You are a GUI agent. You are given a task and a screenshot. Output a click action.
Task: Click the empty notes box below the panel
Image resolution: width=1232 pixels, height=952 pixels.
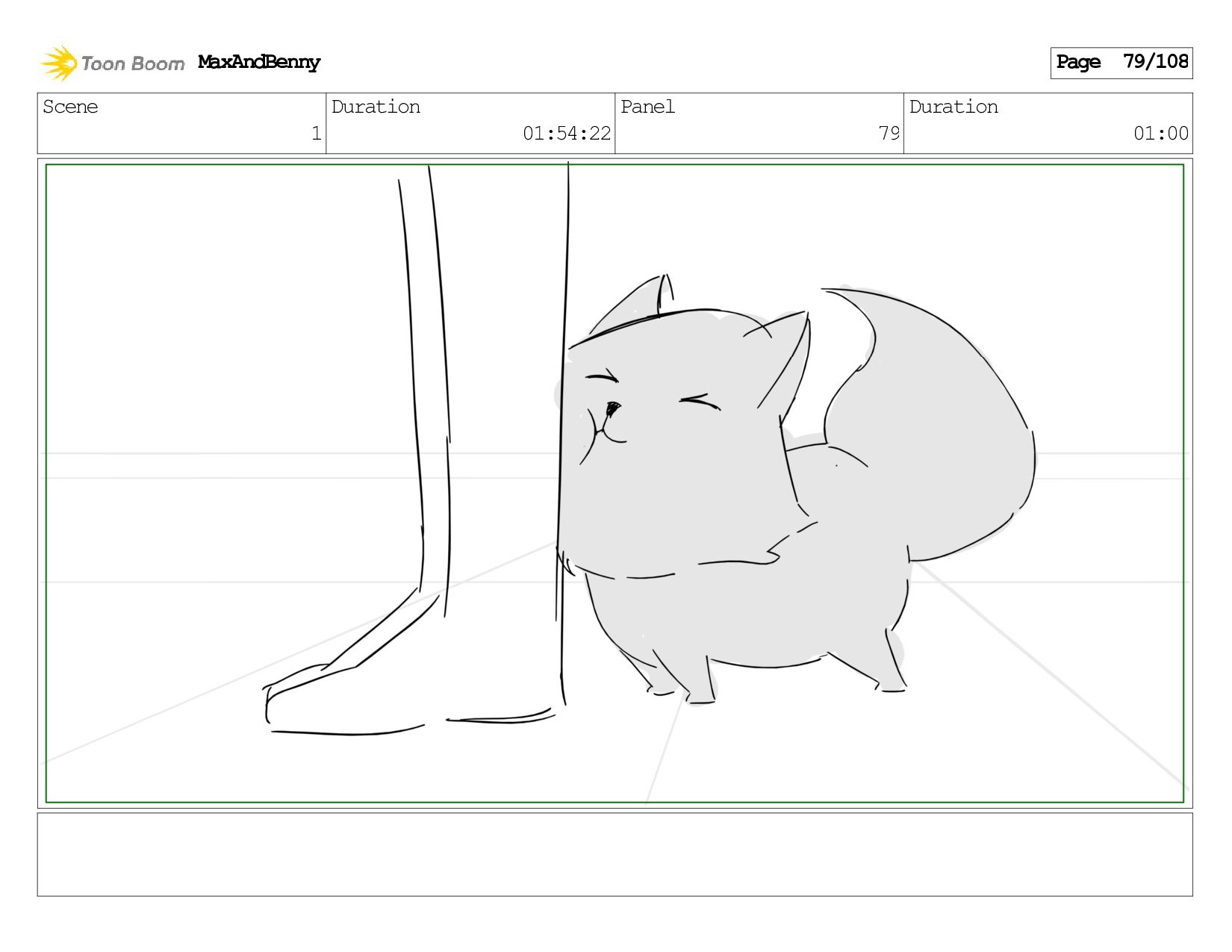(615, 855)
